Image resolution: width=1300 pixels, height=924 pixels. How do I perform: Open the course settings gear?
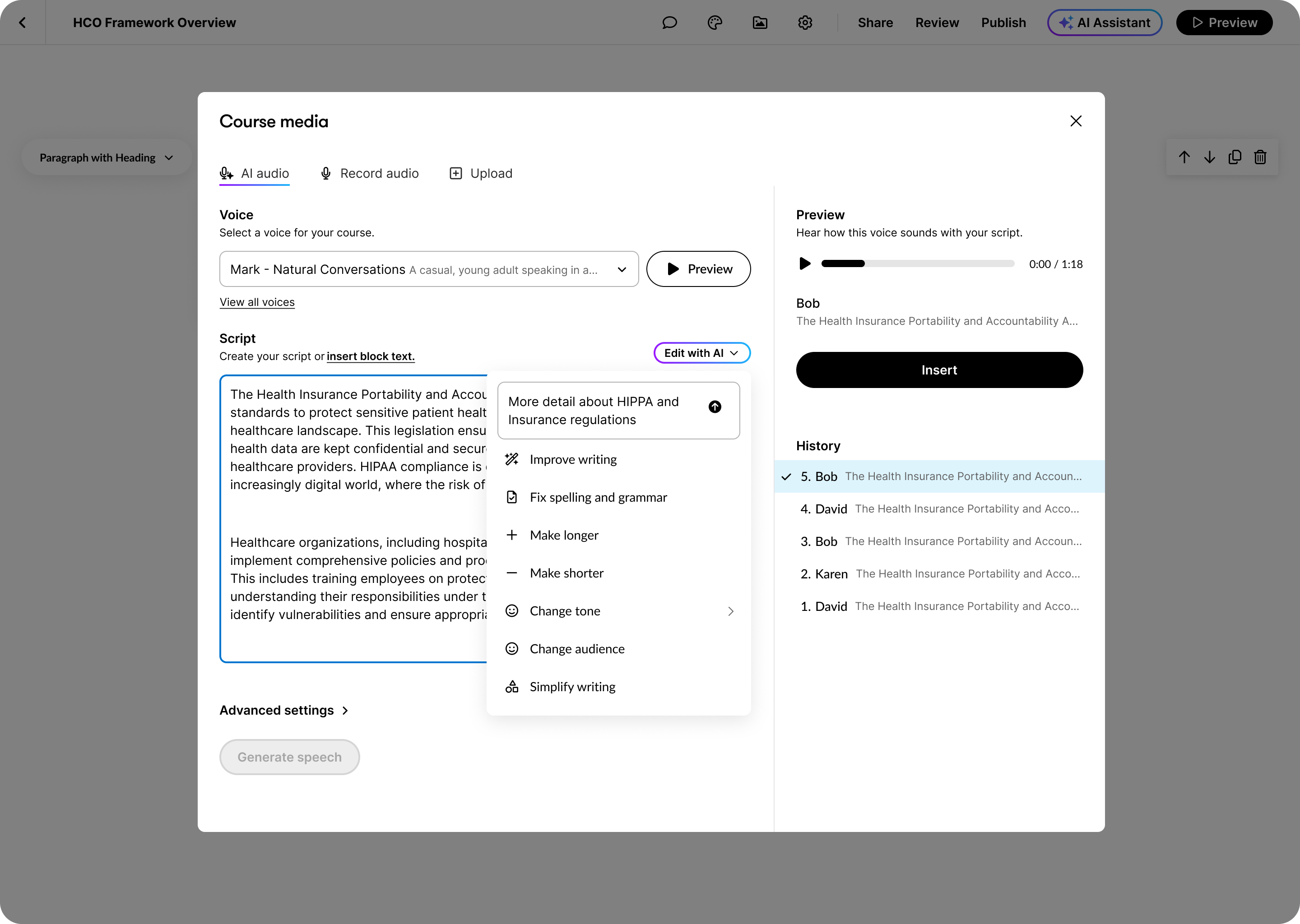click(805, 23)
